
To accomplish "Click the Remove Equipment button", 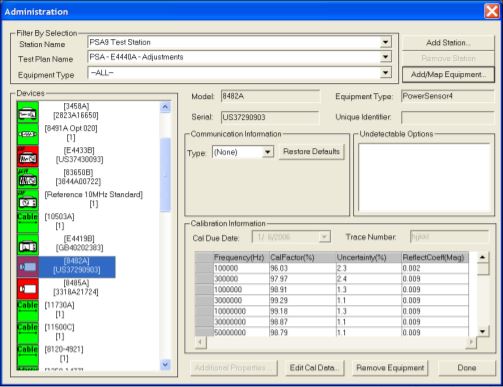I will click(390, 368).
